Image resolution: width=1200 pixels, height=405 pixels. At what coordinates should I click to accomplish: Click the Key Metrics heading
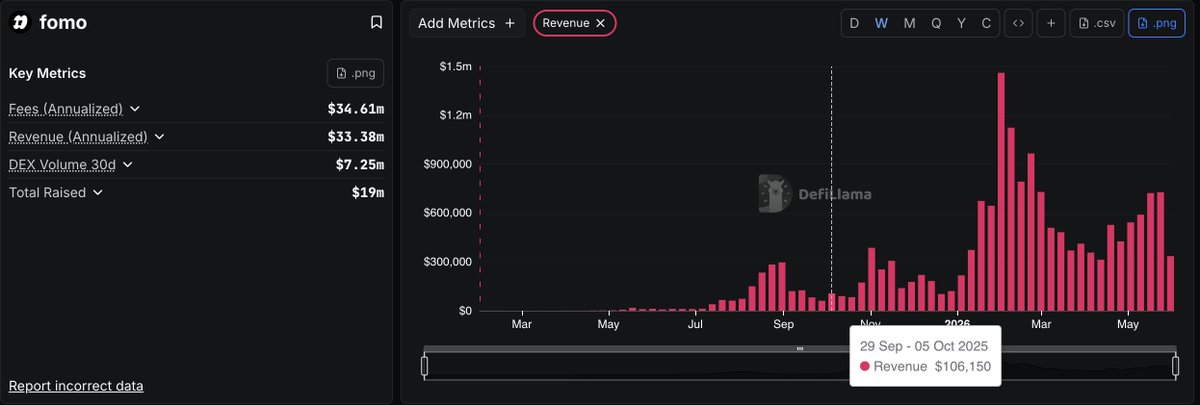pyautogui.click(x=47, y=73)
